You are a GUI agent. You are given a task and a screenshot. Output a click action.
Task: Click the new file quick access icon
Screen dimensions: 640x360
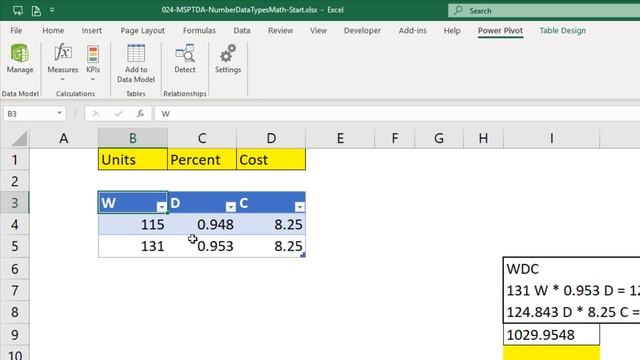[x=36, y=10]
